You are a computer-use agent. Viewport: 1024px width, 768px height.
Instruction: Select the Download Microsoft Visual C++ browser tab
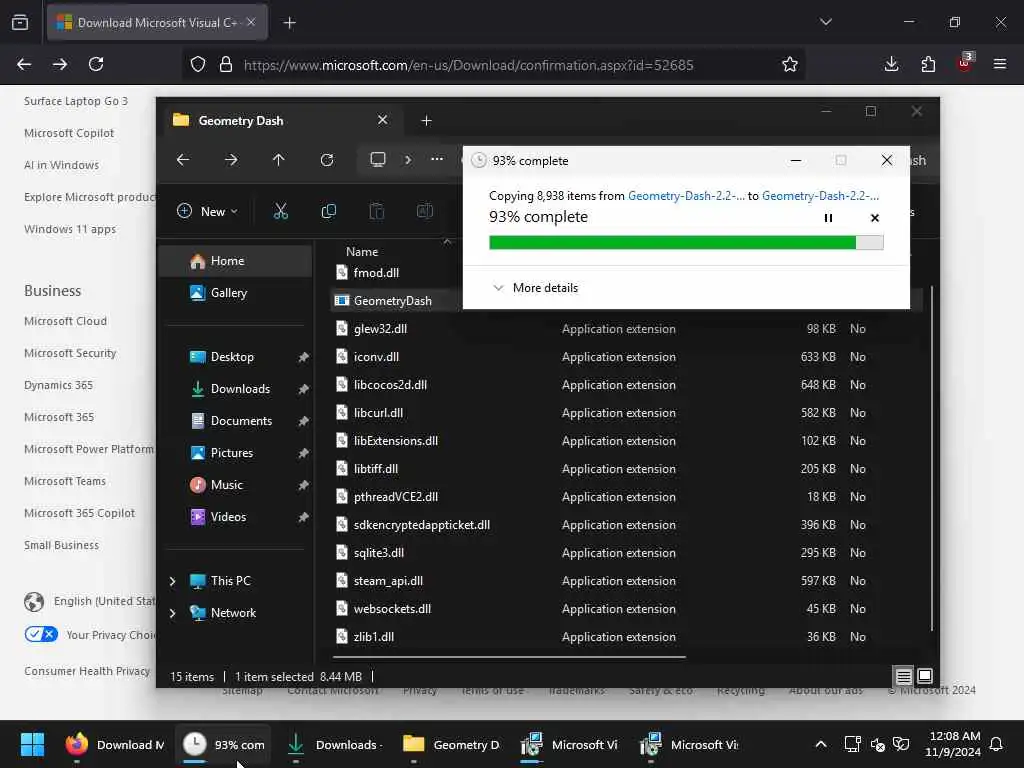(157, 23)
